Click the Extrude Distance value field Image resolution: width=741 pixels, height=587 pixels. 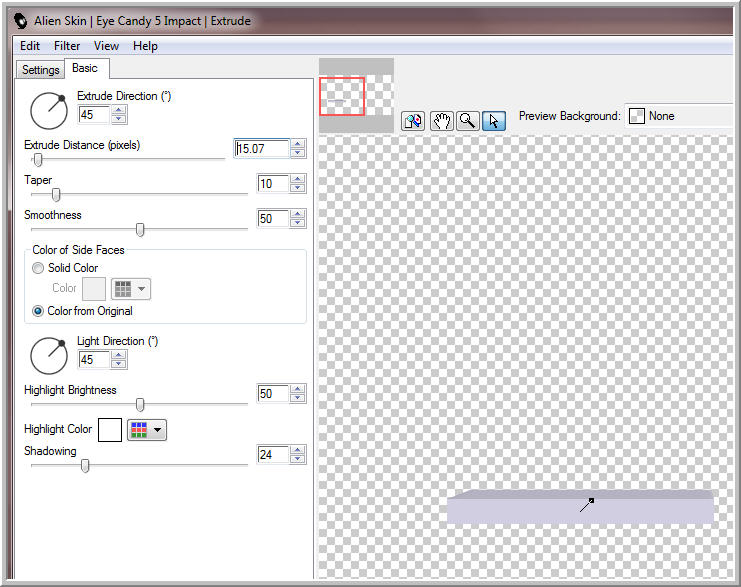(261, 149)
